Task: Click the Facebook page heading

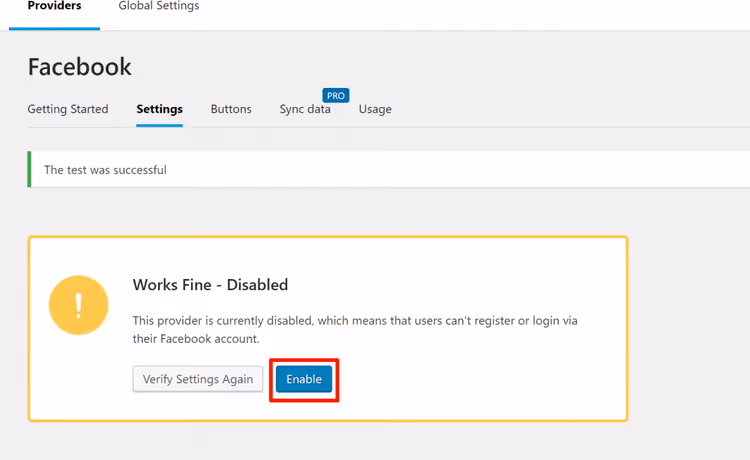Action: point(79,67)
